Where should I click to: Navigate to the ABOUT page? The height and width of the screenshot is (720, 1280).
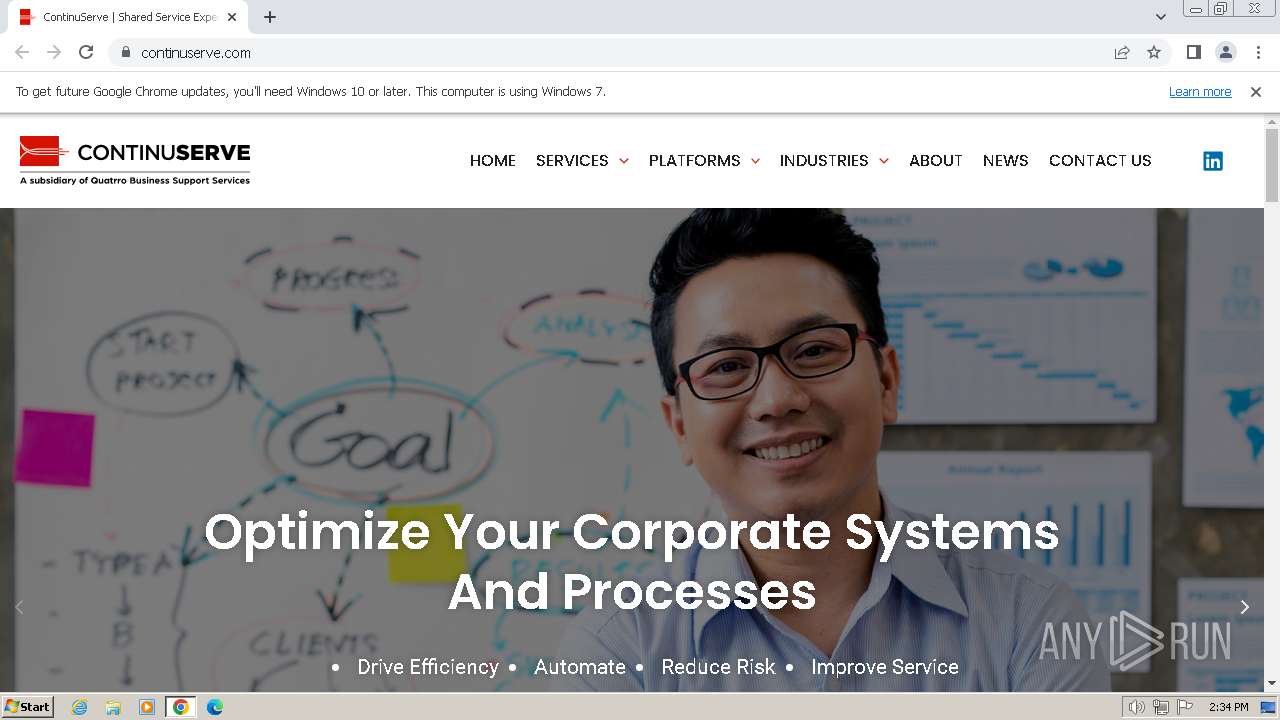point(936,161)
